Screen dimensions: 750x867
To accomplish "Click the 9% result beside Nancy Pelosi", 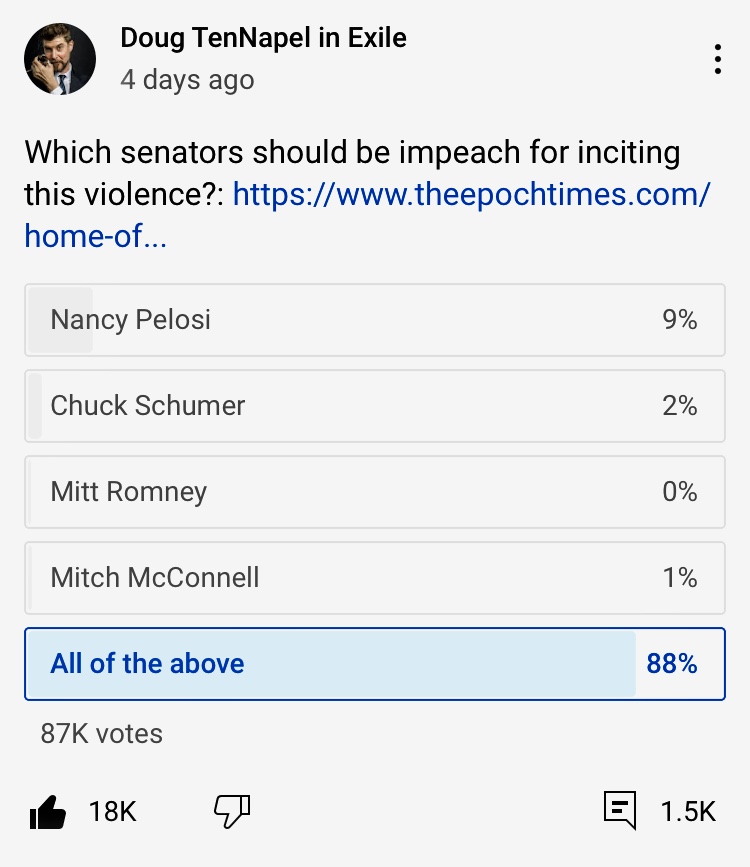I will pyautogui.click(x=679, y=320).
